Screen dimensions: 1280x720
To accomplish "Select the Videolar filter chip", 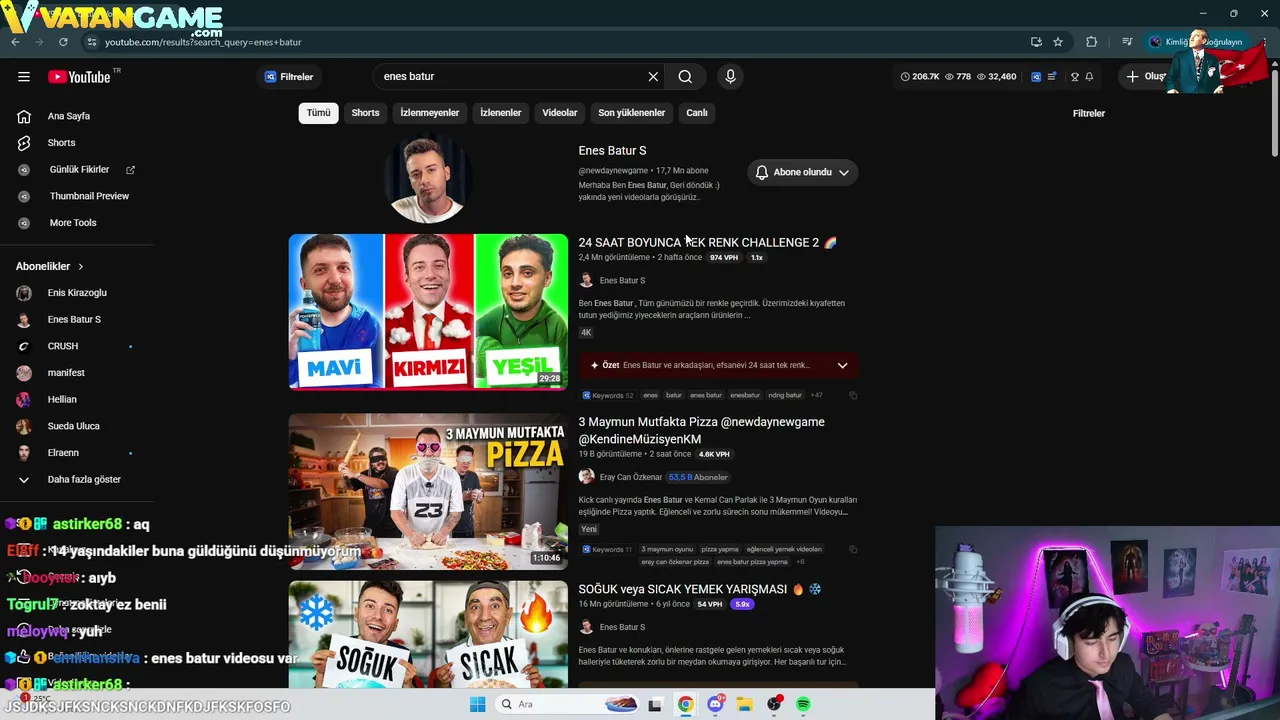I will point(560,113).
